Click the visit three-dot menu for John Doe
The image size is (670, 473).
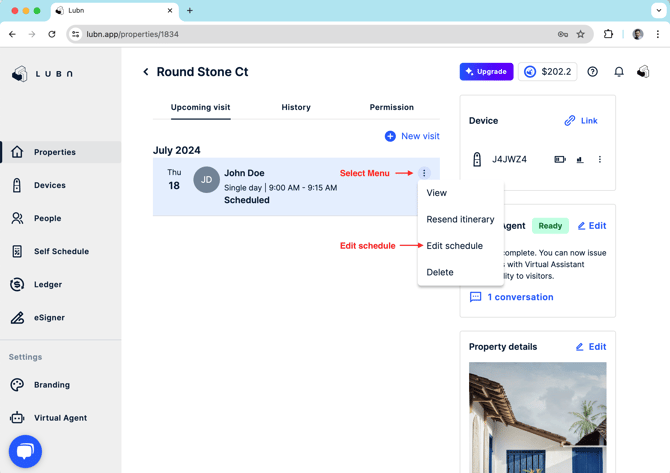[424, 173]
